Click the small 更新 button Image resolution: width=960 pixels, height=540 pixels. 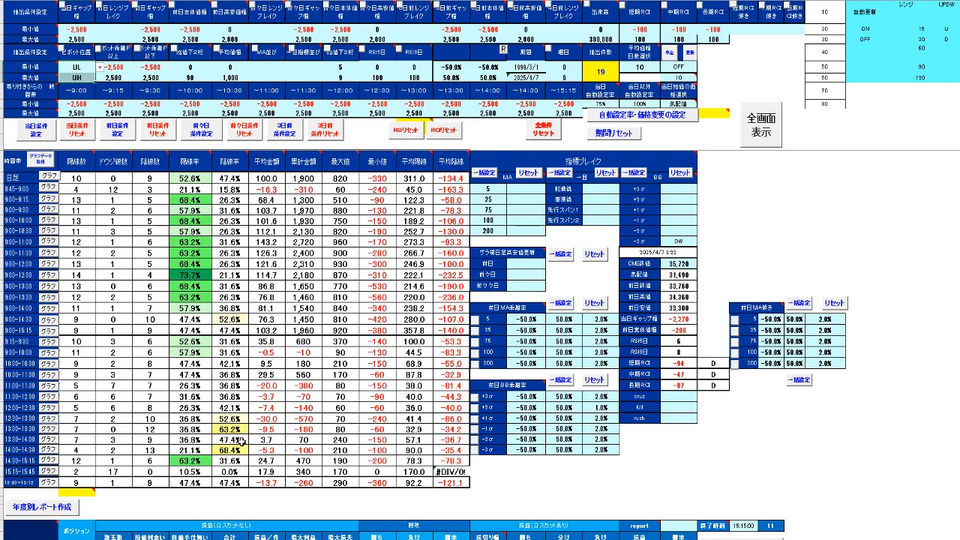coord(689,53)
